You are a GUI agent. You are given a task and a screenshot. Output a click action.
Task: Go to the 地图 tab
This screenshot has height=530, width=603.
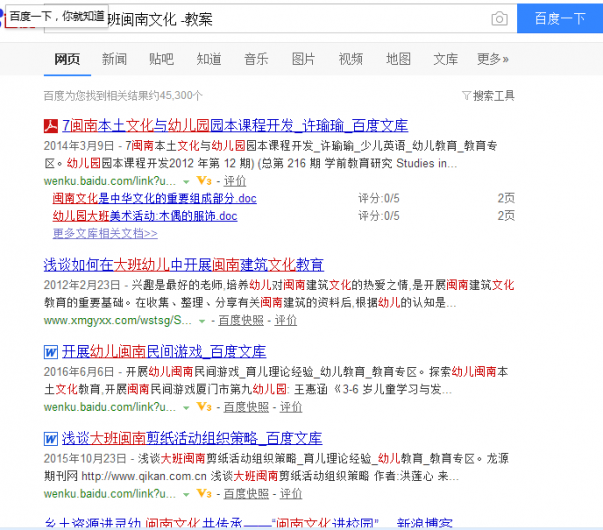click(x=398, y=59)
